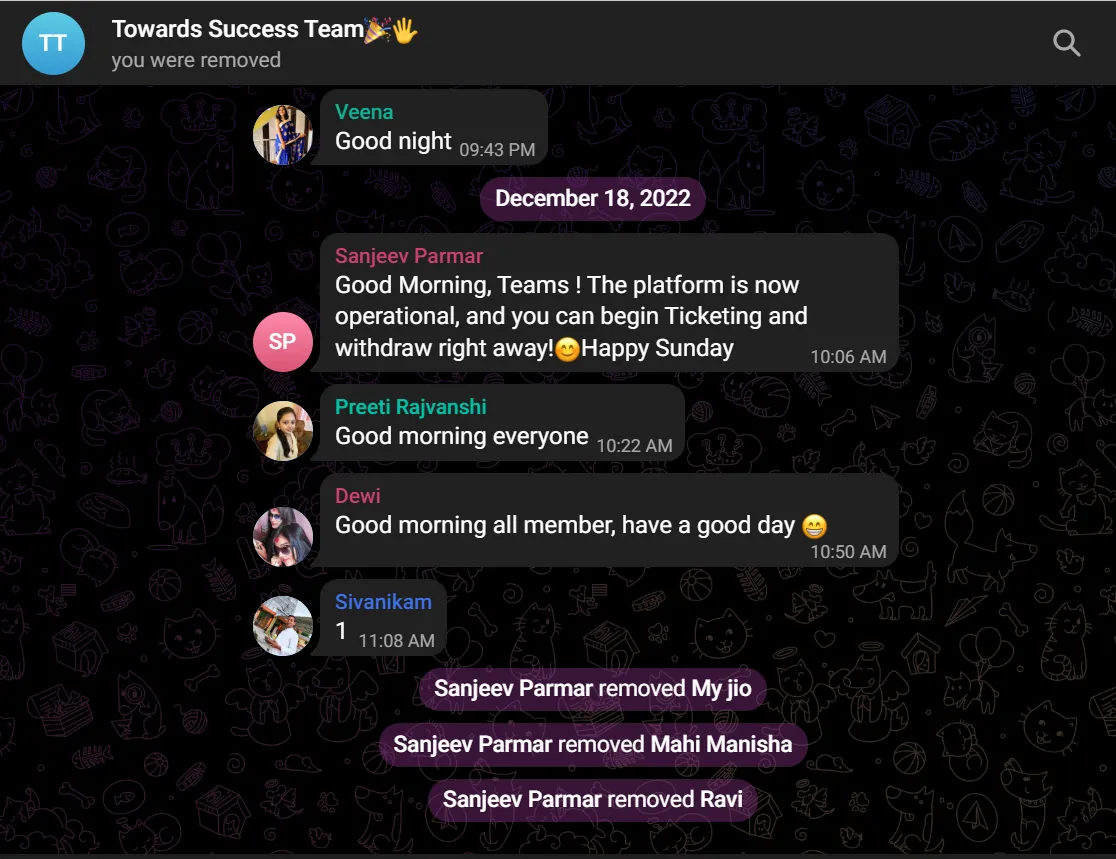1116x859 pixels.
Task: Click Sivanikam's avatar photo
Action: (283, 626)
